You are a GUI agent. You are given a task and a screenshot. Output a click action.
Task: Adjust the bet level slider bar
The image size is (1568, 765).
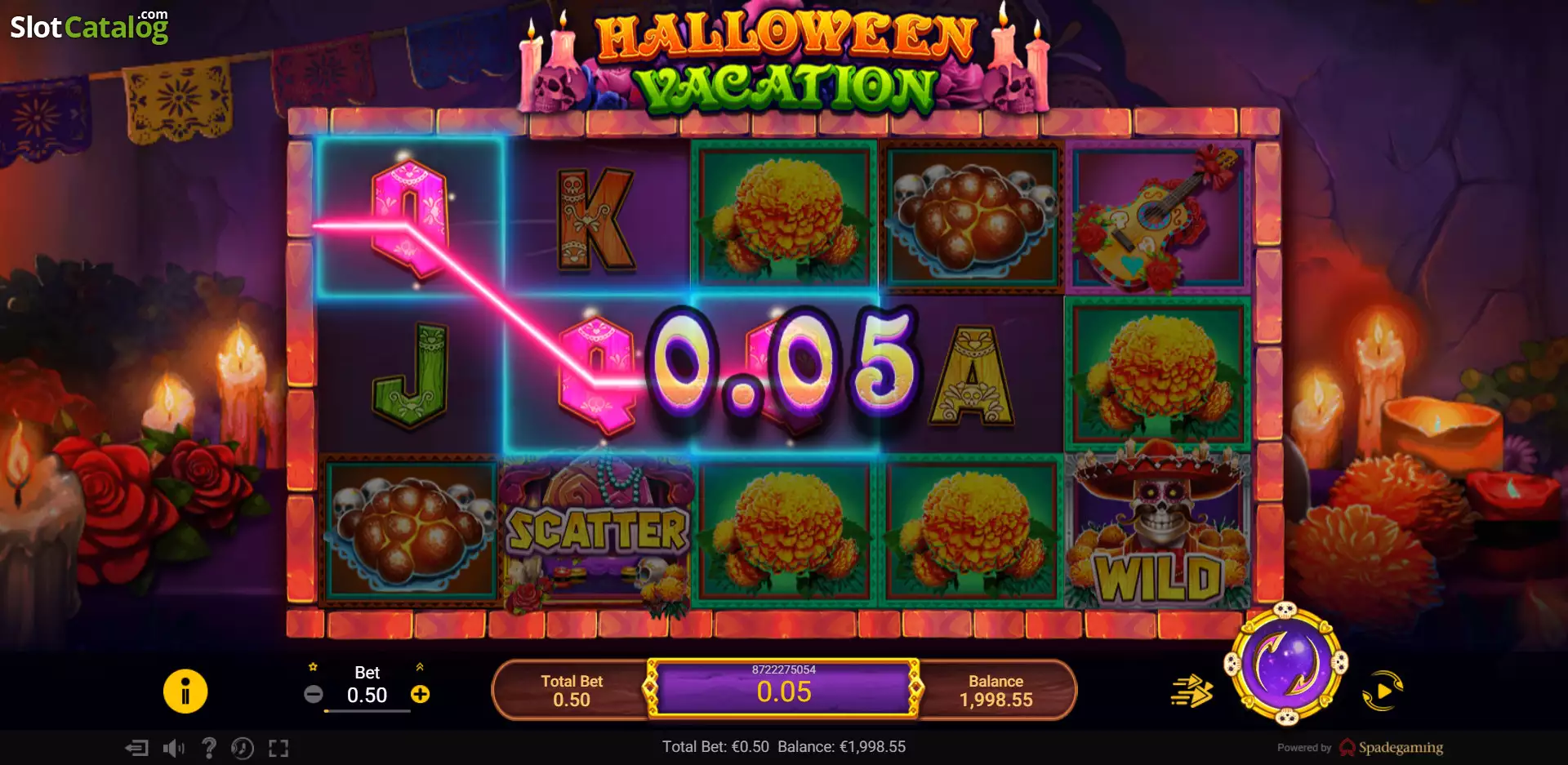click(x=367, y=711)
